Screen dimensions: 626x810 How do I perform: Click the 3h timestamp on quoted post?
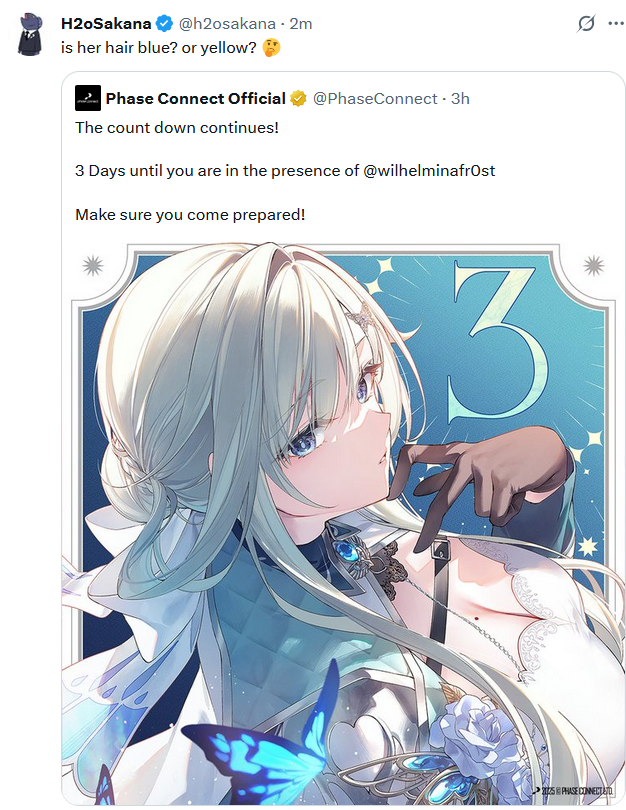coord(460,98)
